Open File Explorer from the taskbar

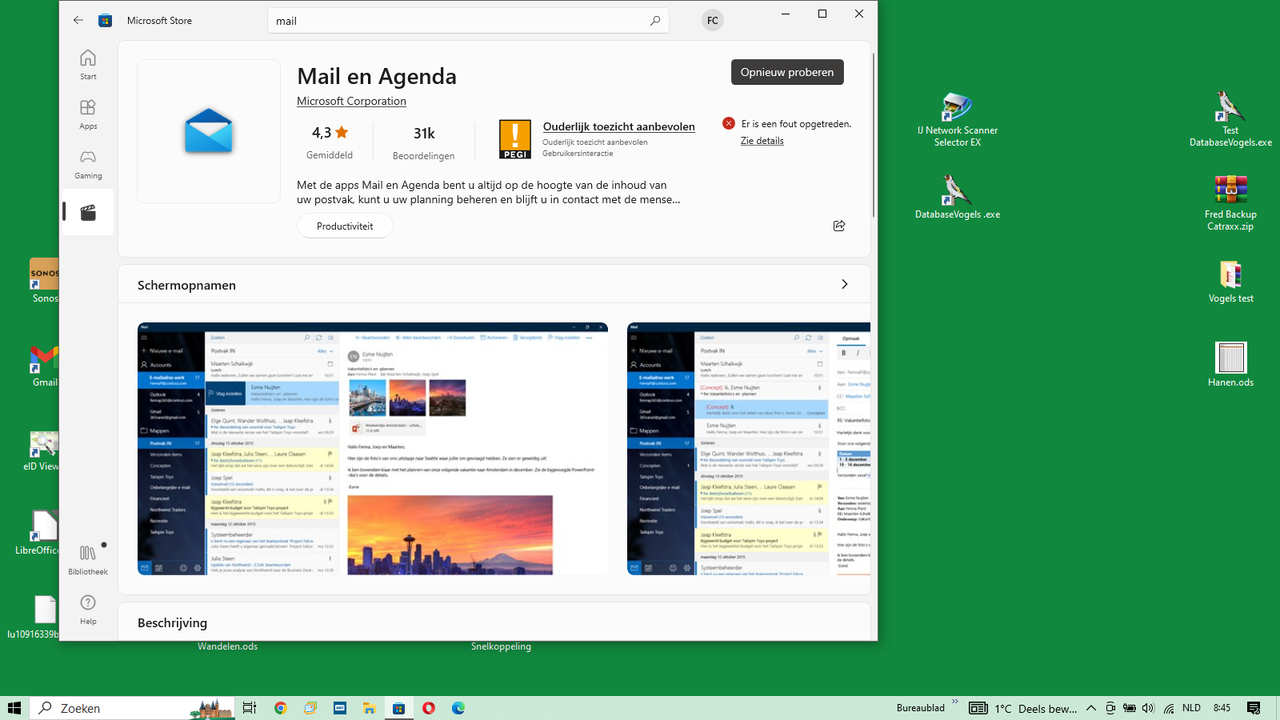tap(369, 708)
